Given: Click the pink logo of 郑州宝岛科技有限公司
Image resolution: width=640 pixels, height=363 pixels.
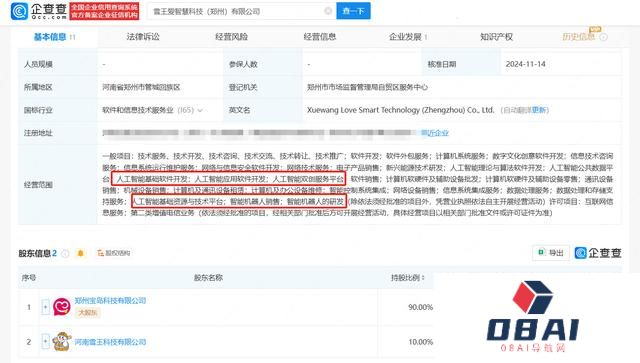Looking at the screenshot, I should coord(62,307).
